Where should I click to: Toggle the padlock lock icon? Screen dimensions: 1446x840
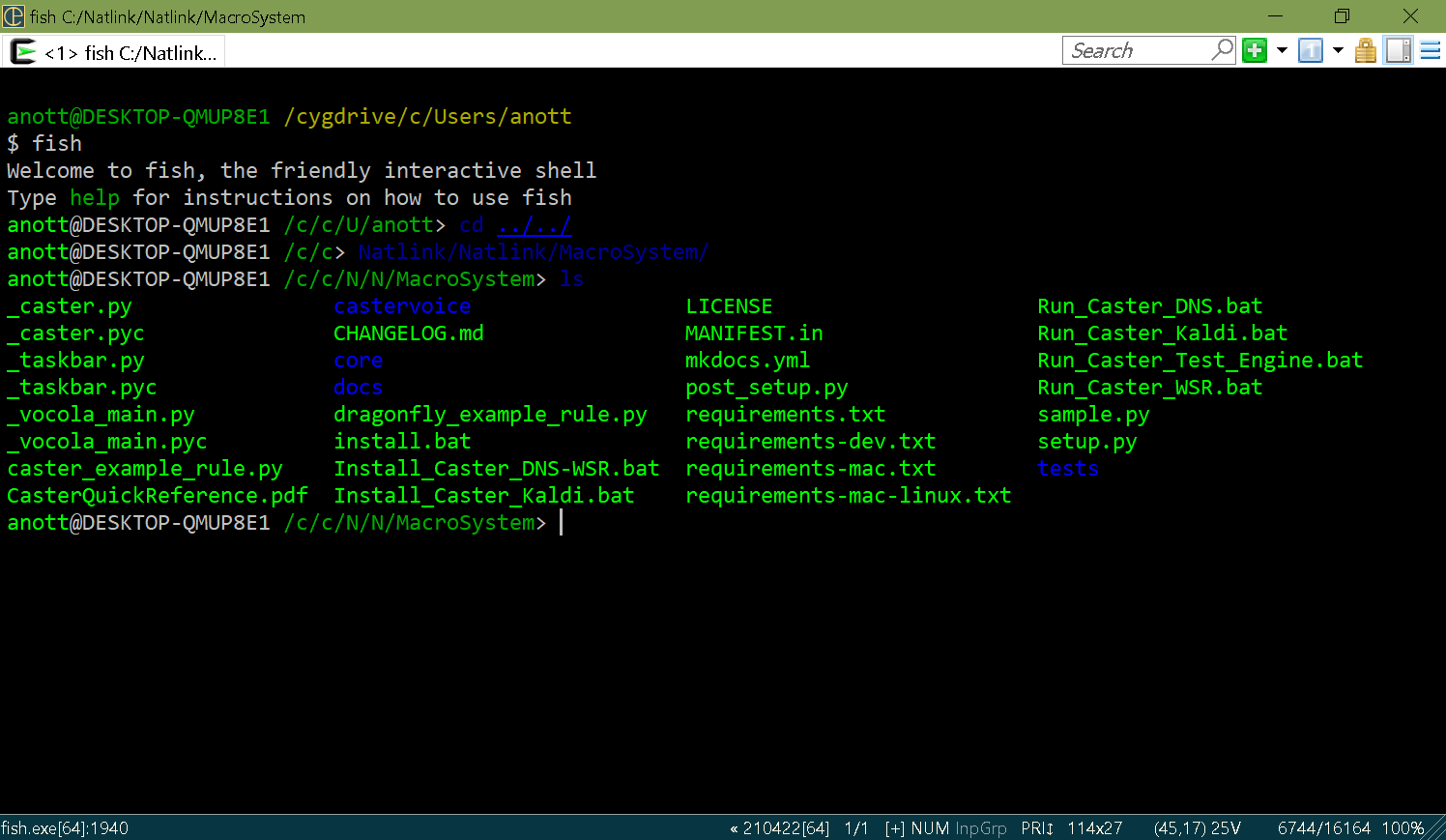(1365, 50)
